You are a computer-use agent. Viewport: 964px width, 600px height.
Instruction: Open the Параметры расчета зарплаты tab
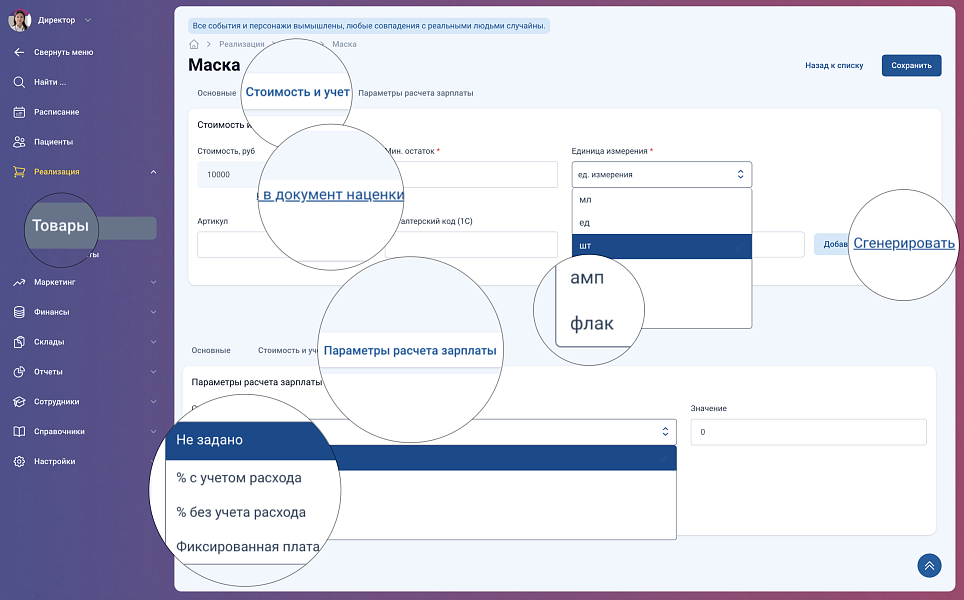[415, 93]
